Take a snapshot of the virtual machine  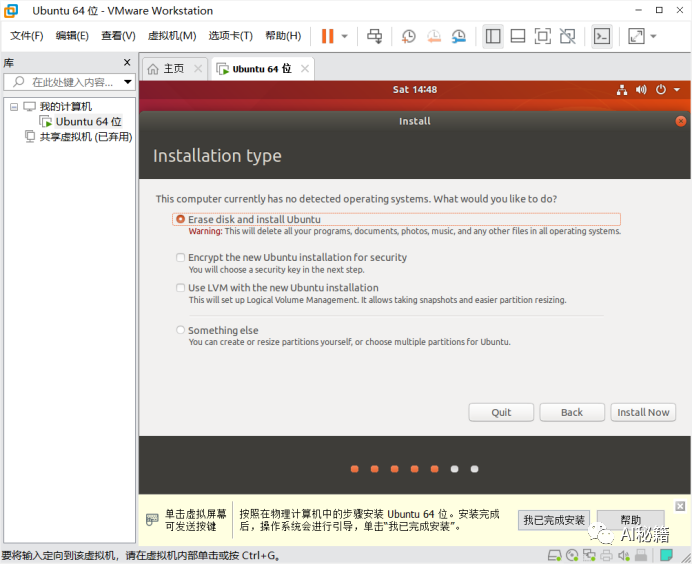coord(409,36)
